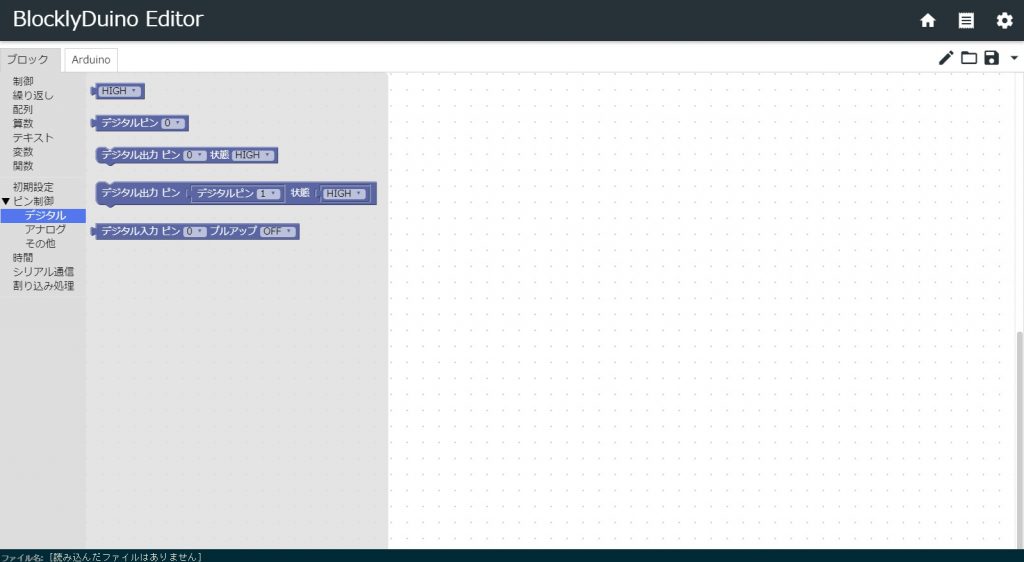
Task: Expand the arrow next to save icon
Action: pyautogui.click(x=1014, y=58)
